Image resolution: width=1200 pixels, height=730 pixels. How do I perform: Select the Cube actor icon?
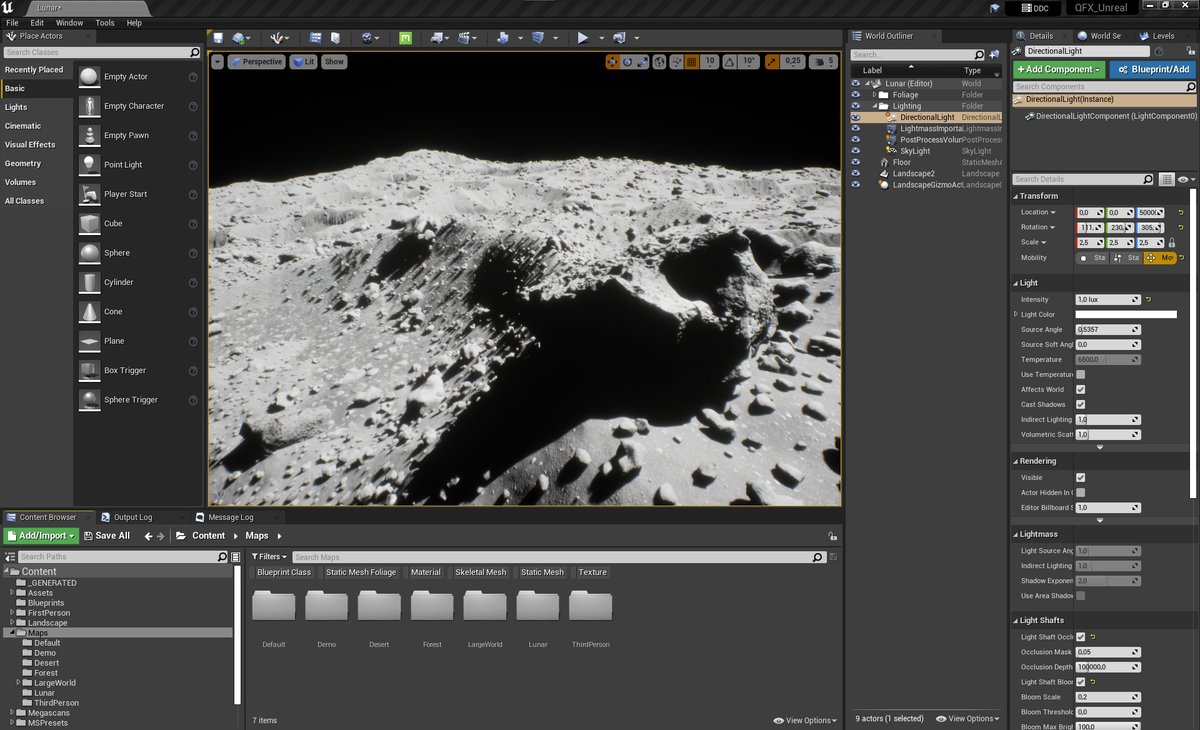point(89,224)
